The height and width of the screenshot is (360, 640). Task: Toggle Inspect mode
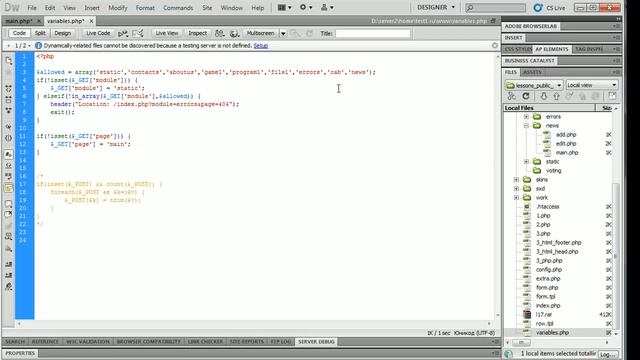coord(198,33)
